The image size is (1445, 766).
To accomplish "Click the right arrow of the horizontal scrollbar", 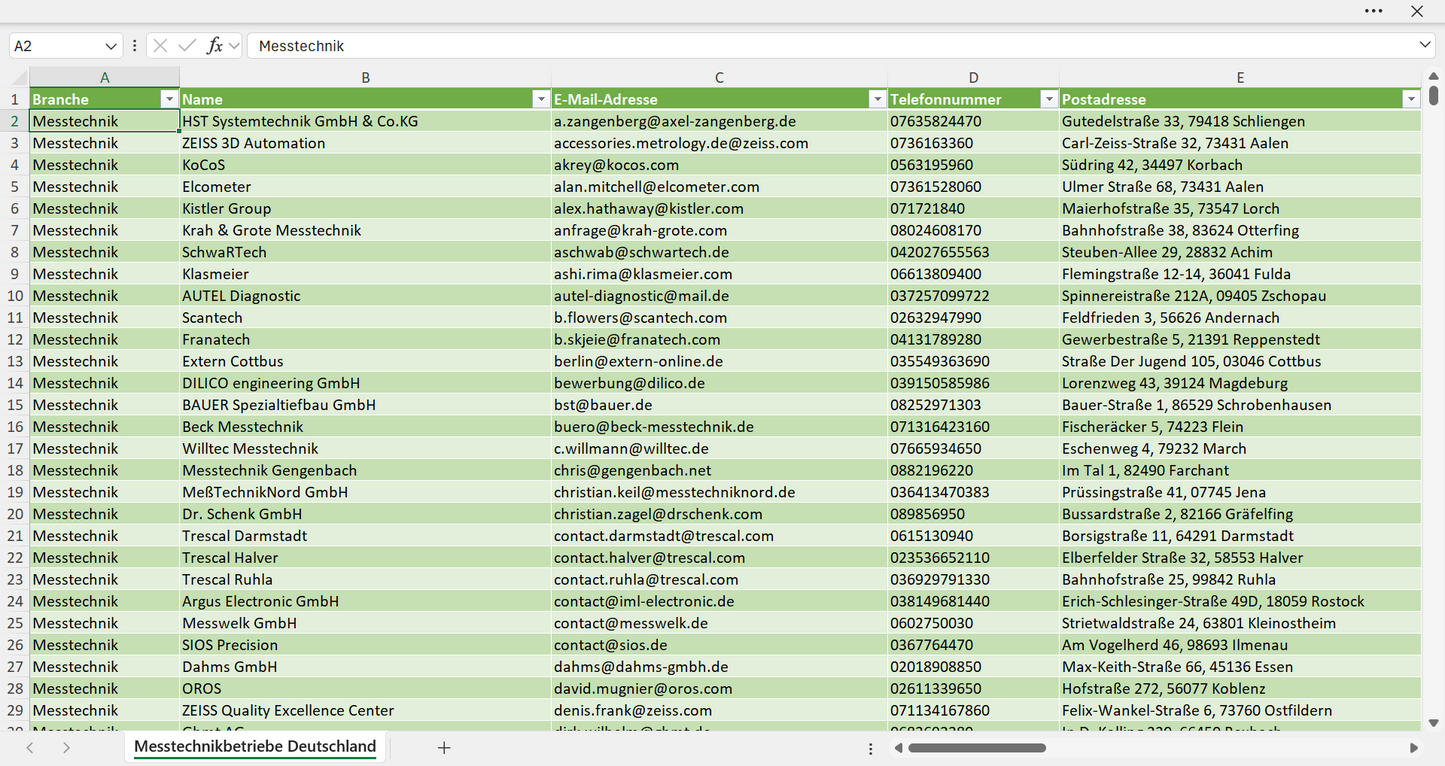I will point(1414,748).
